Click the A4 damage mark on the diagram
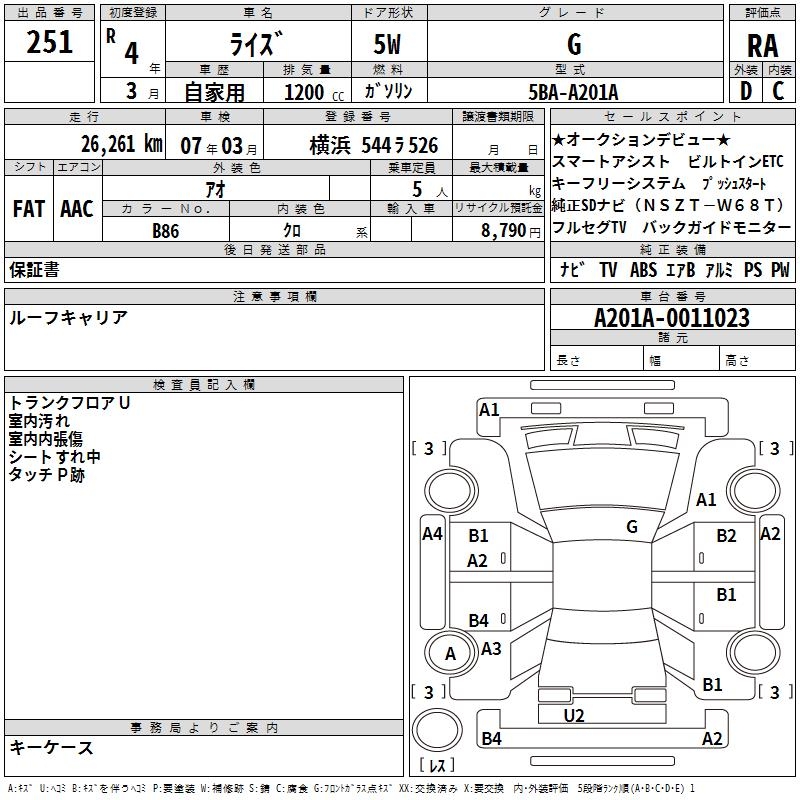 432,534
